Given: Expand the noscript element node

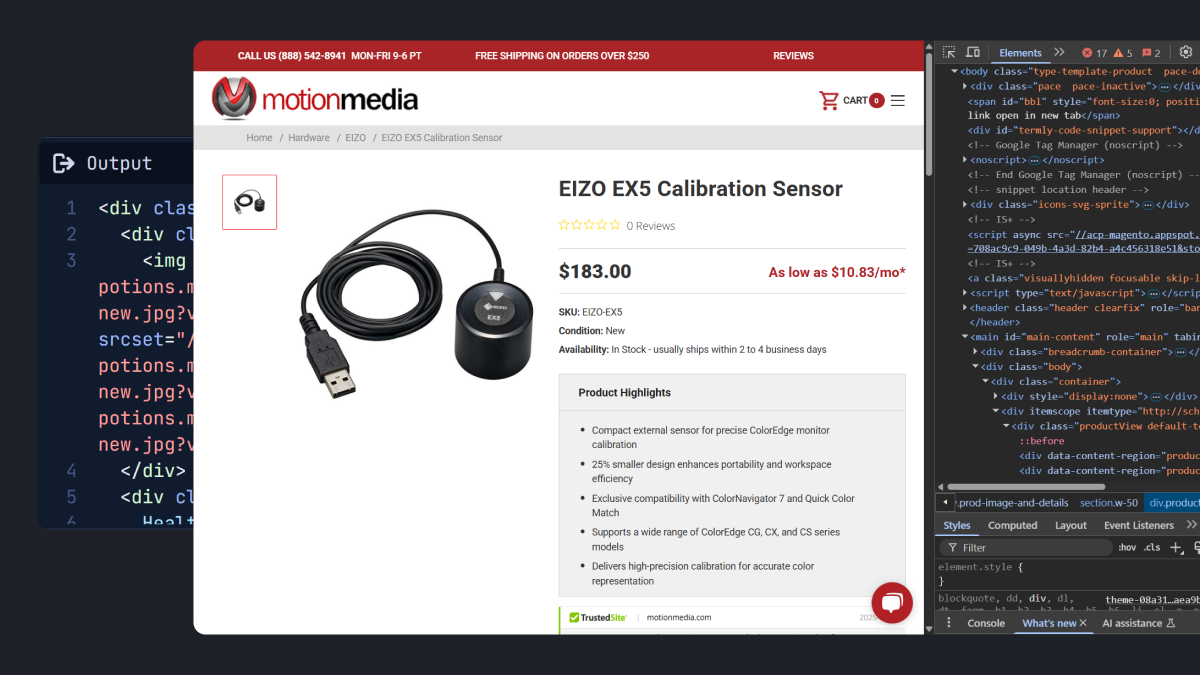Looking at the screenshot, I should click(x=965, y=160).
